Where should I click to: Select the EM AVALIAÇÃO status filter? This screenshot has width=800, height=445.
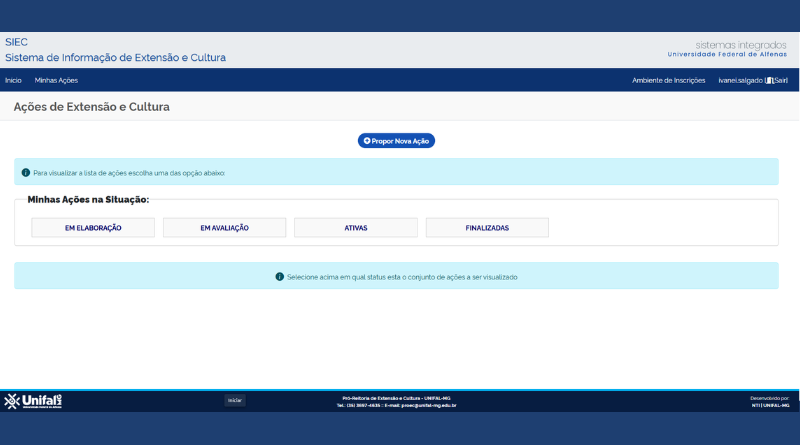pyautogui.click(x=224, y=228)
